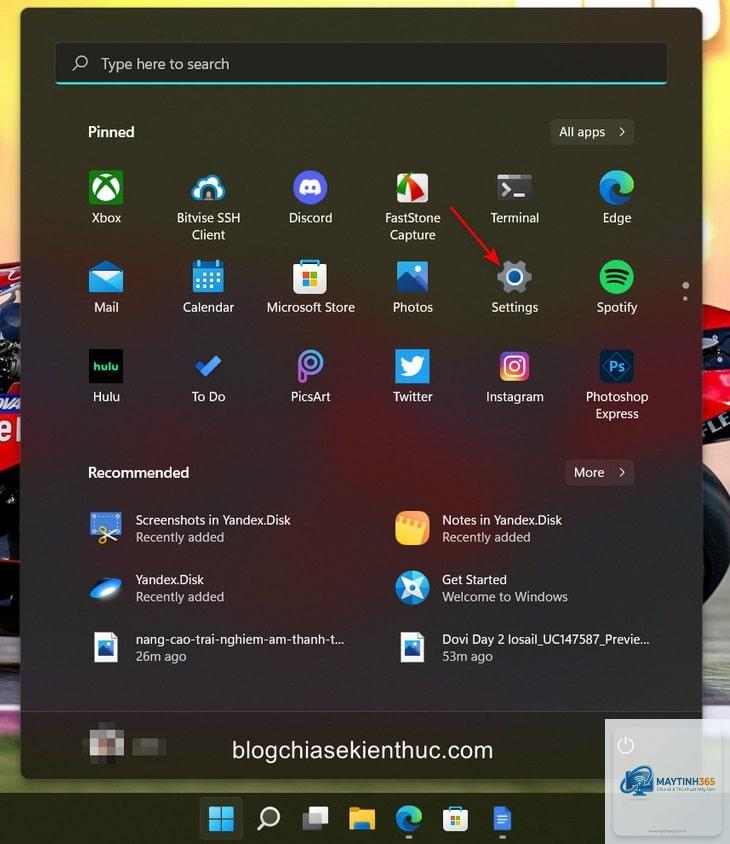
Task: Open the Terminal app
Action: 514,198
